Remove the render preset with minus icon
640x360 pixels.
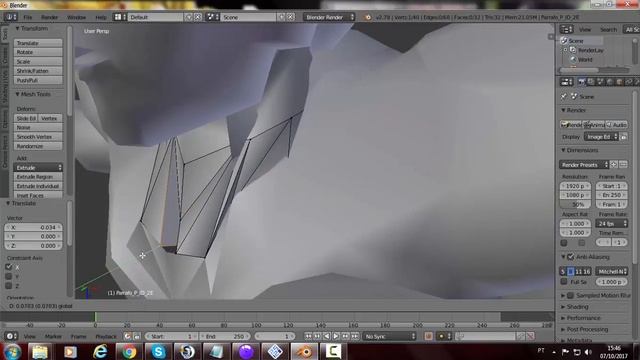623,164
